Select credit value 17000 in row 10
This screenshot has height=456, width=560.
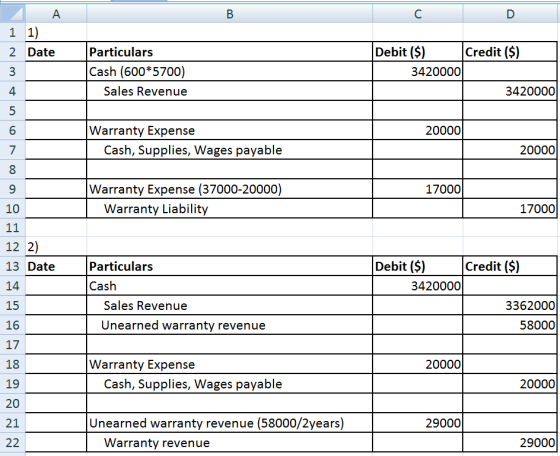(x=510, y=209)
